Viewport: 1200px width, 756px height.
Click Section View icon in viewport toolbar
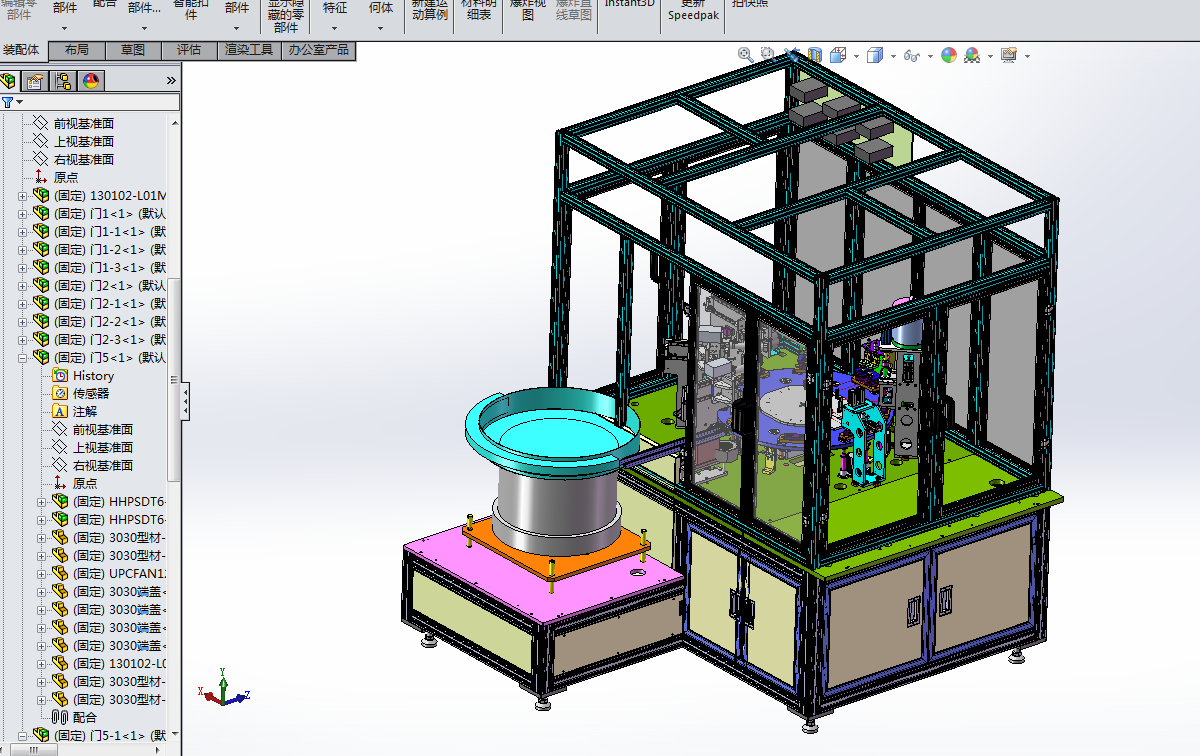(x=814, y=55)
